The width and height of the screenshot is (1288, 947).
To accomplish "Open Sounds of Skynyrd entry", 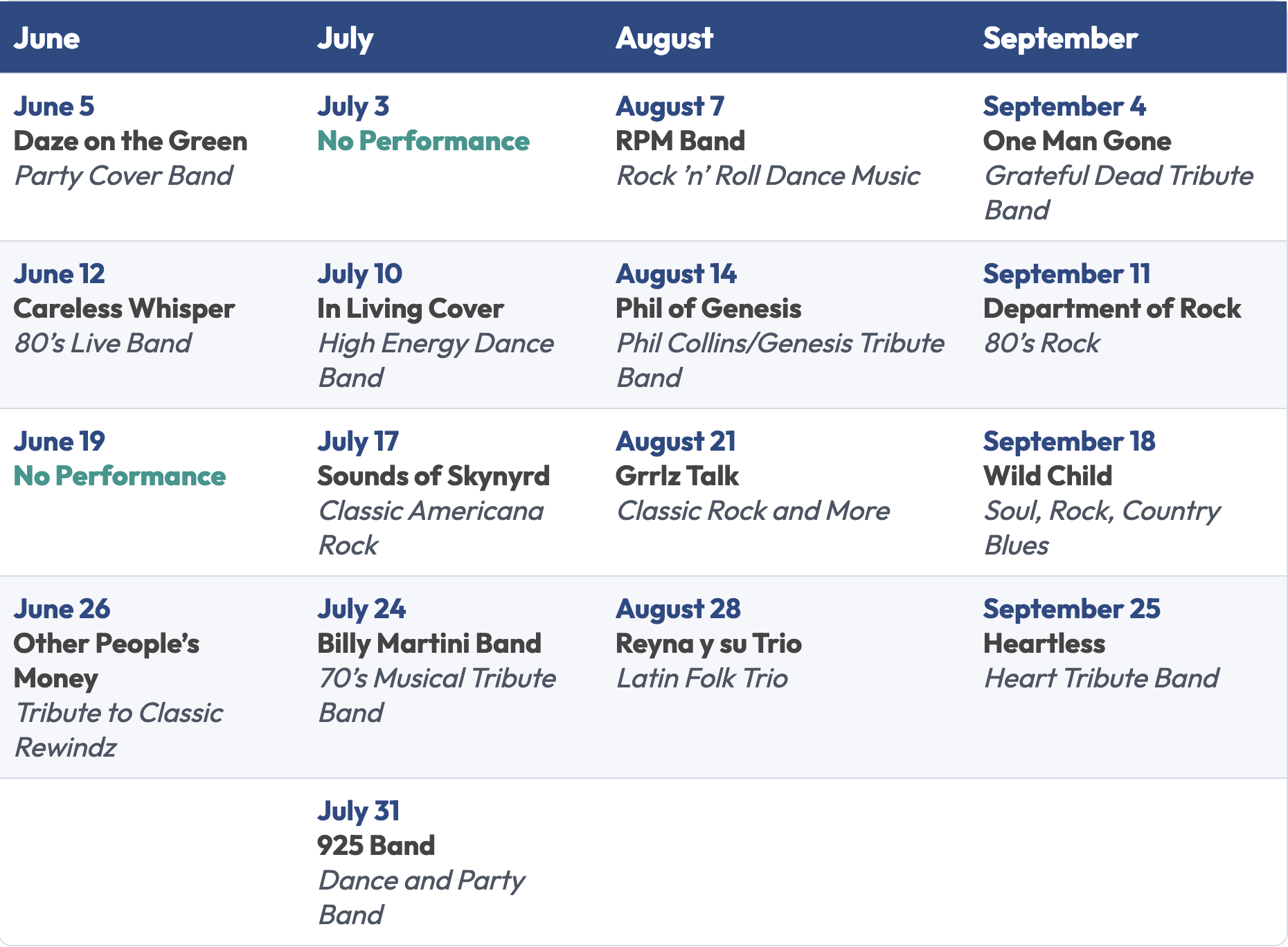I will click(433, 476).
